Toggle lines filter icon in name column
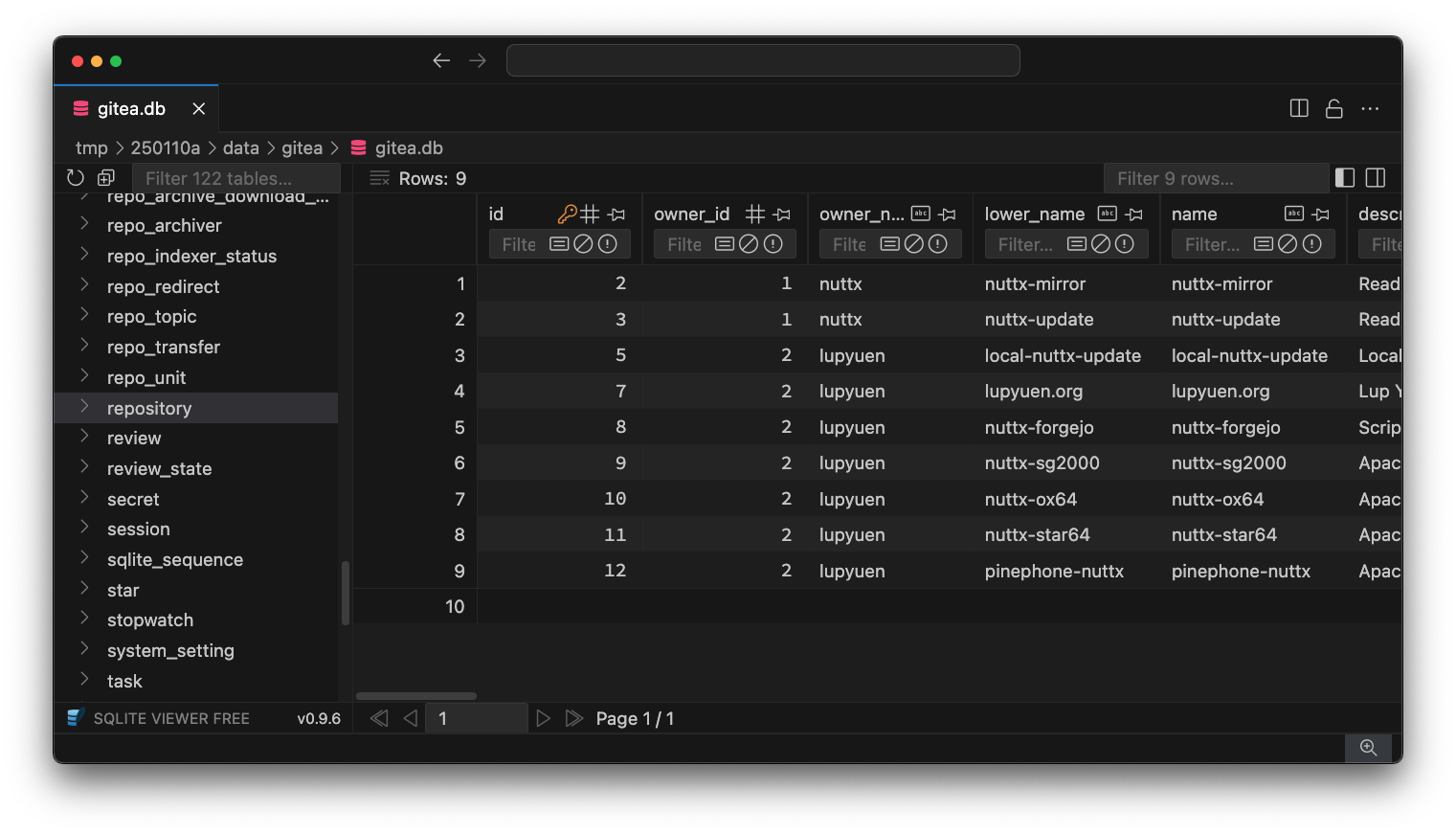Image resolution: width=1456 pixels, height=834 pixels. coord(1264,244)
